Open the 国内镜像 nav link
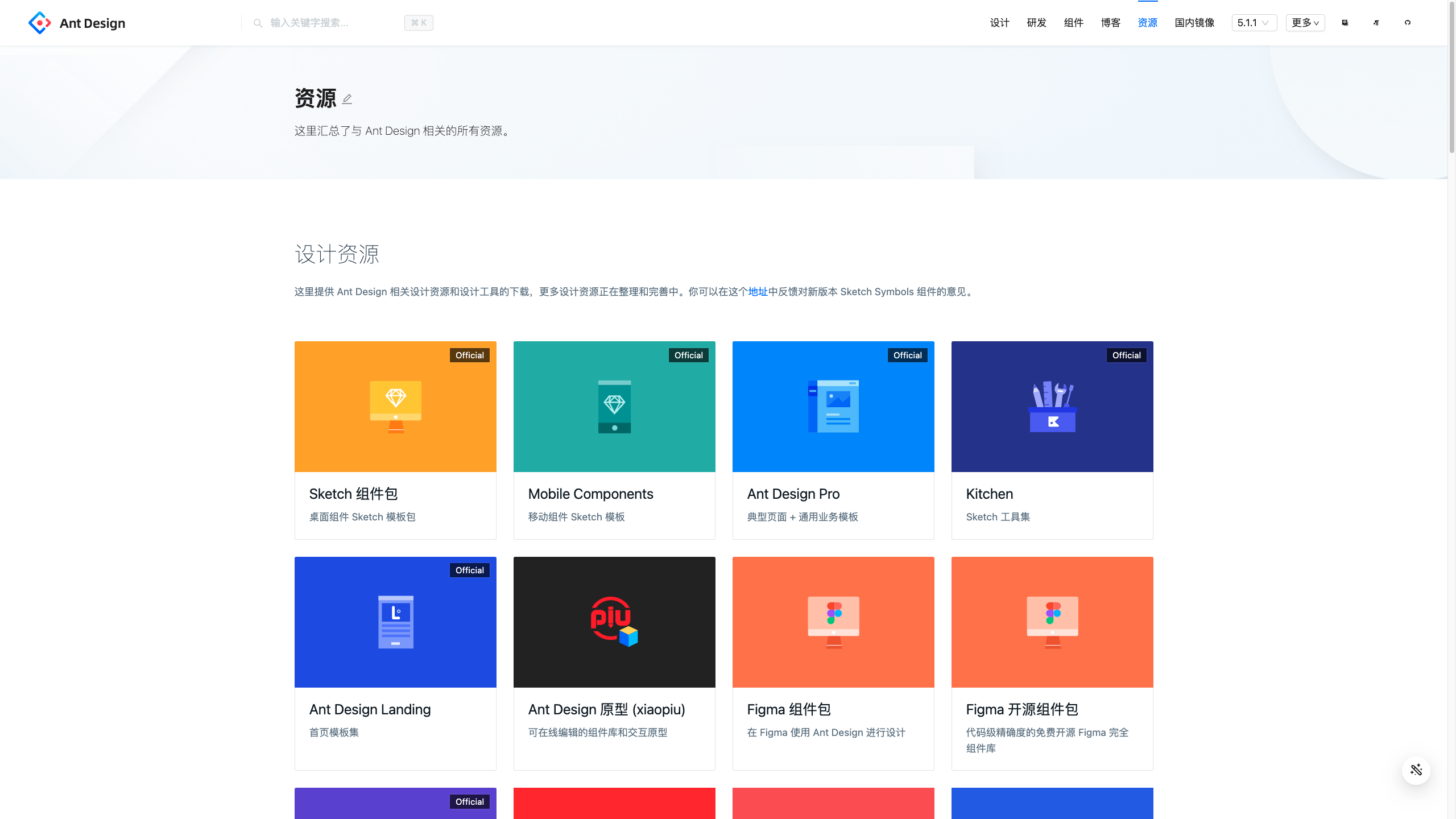1456x819 pixels. point(1194,23)
